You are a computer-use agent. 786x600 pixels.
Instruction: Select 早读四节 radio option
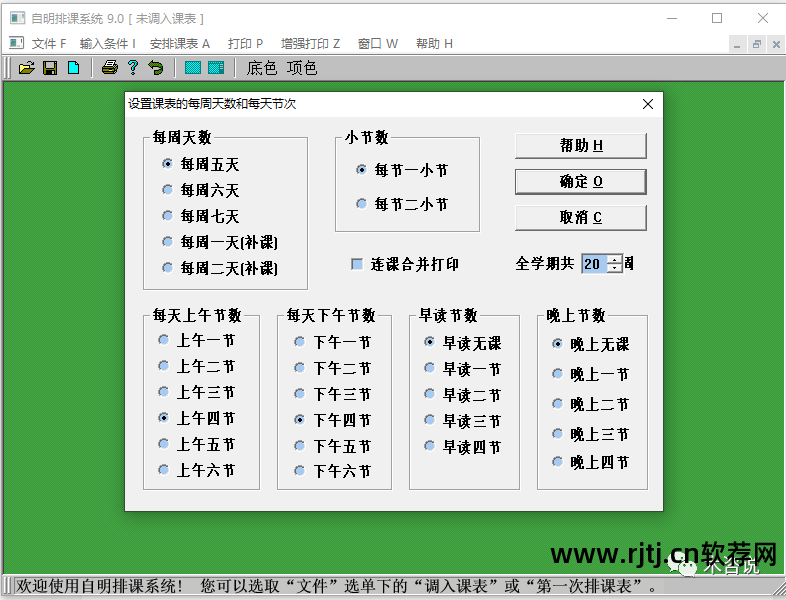point(463,447)
